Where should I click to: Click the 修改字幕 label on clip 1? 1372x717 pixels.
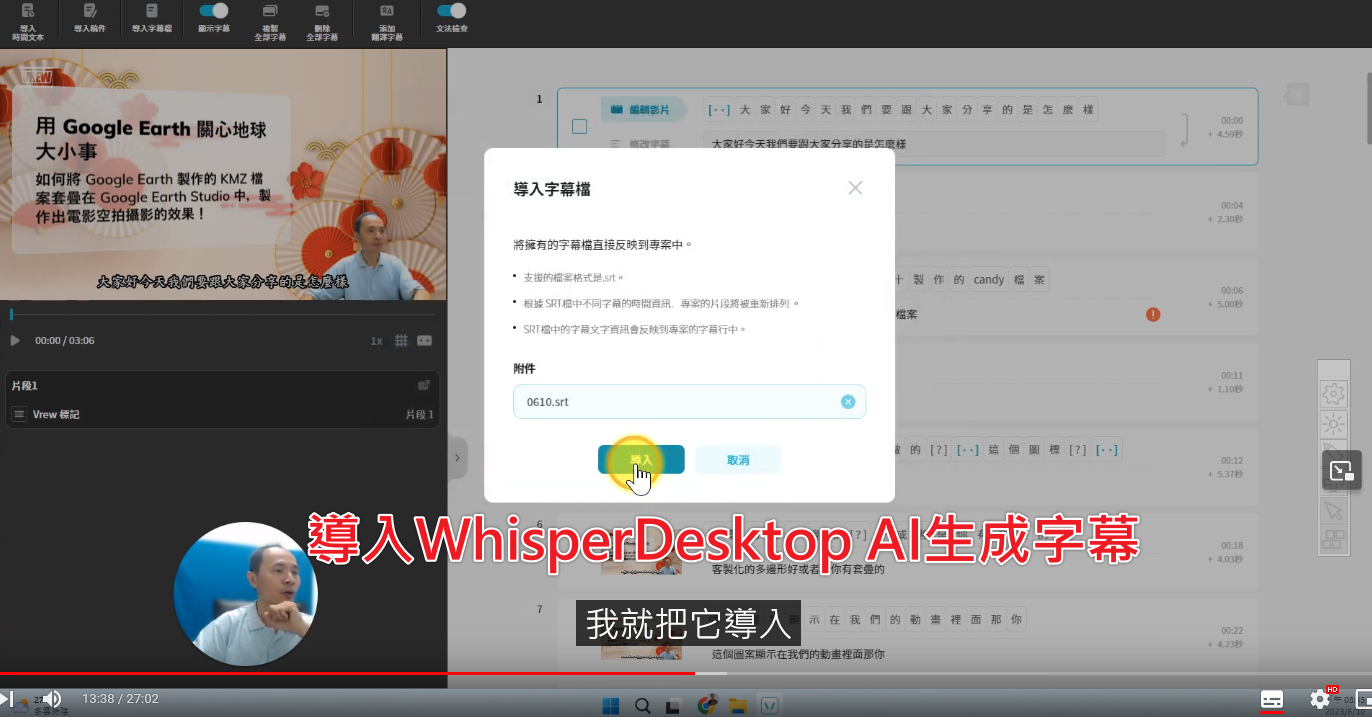(641, 144)
